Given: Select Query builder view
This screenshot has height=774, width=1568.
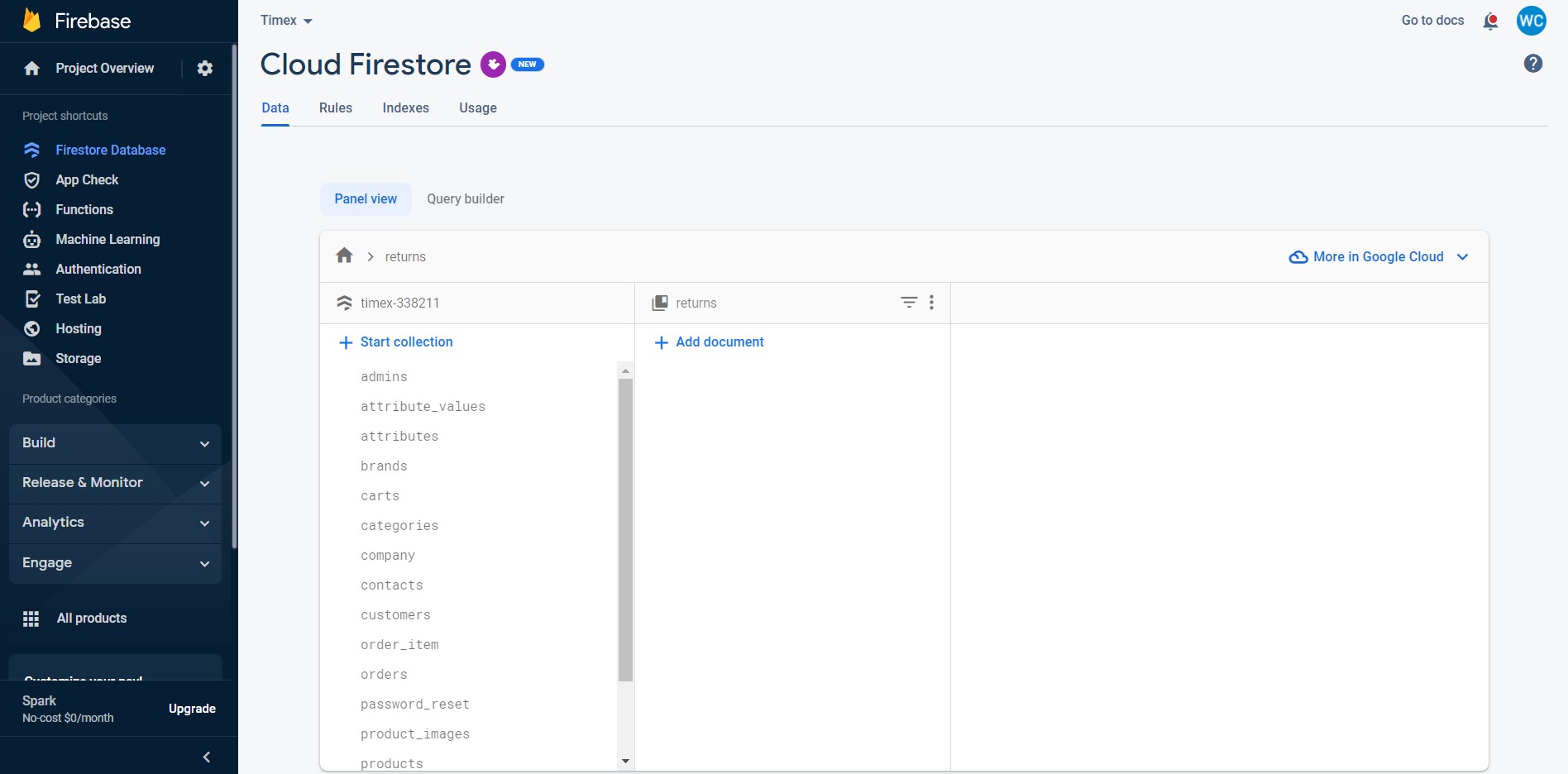Looking at the screenshot, I should click(466, 199).
